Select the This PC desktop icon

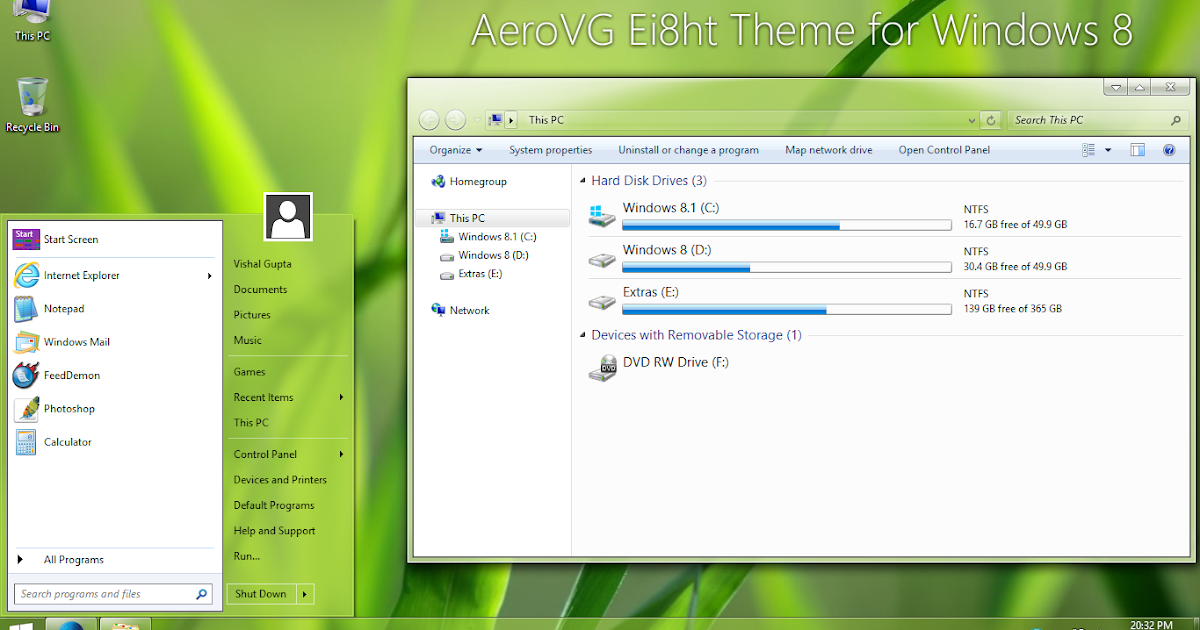click(x=32, y=20)
